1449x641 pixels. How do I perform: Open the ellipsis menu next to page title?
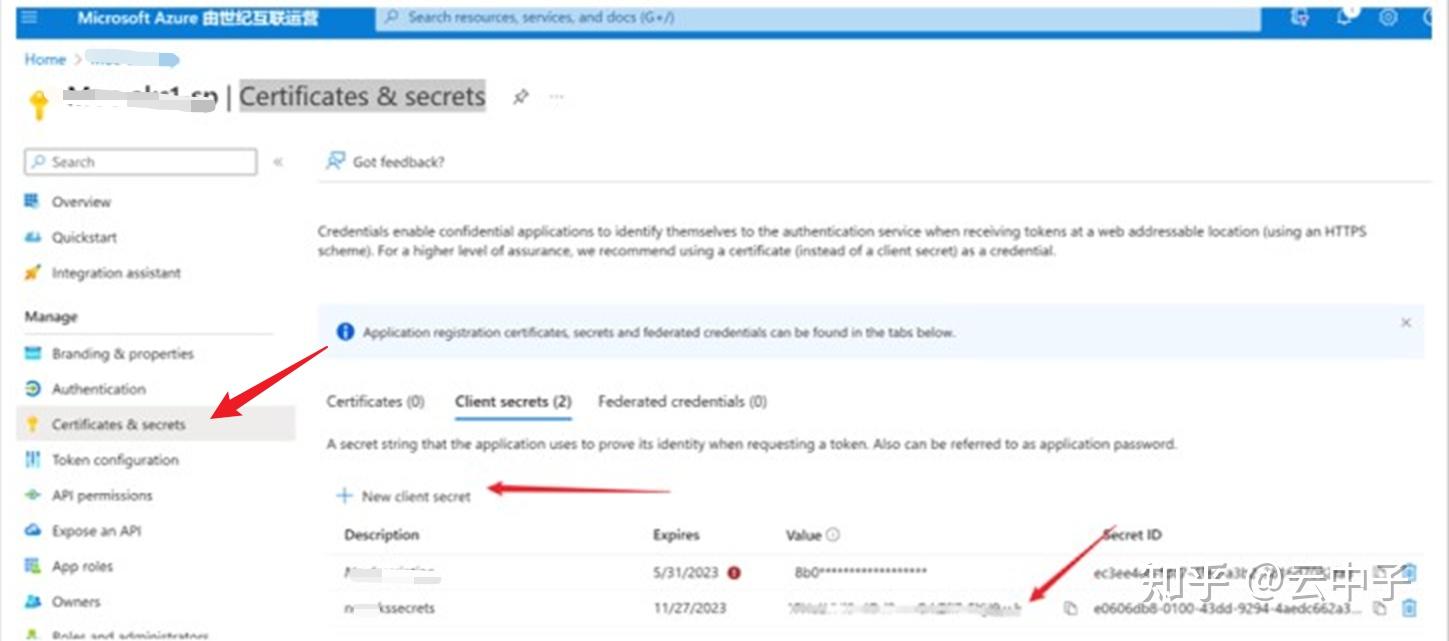[556, 97]
